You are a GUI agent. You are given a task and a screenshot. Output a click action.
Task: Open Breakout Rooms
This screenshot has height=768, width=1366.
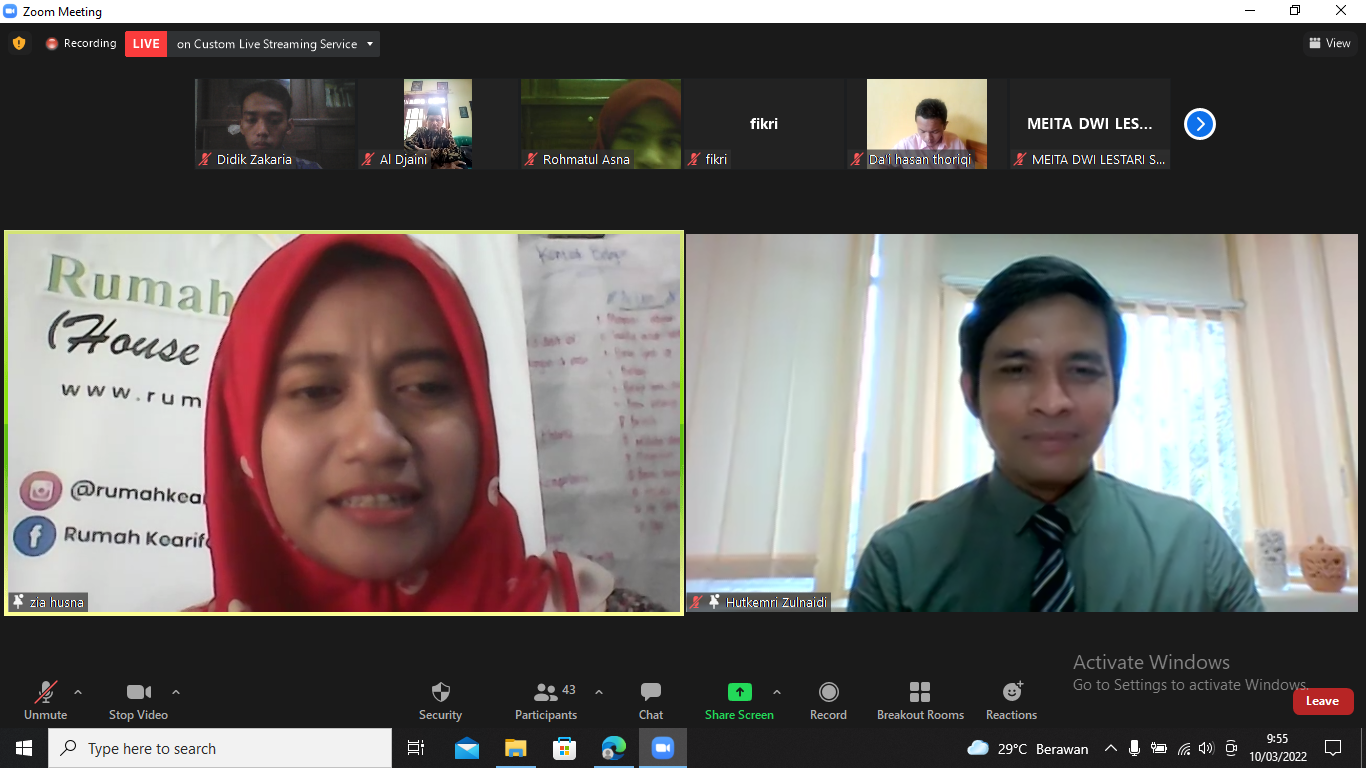pos(920,700)
